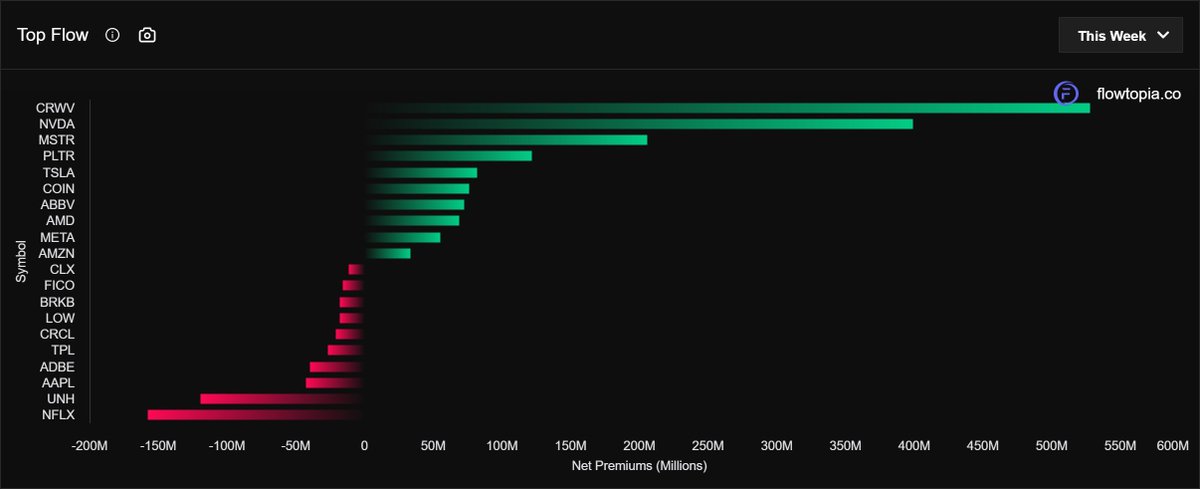The image size is (1200, 489).
Task: Click the camera snapshot icon
Action: [x=147, y=35]
